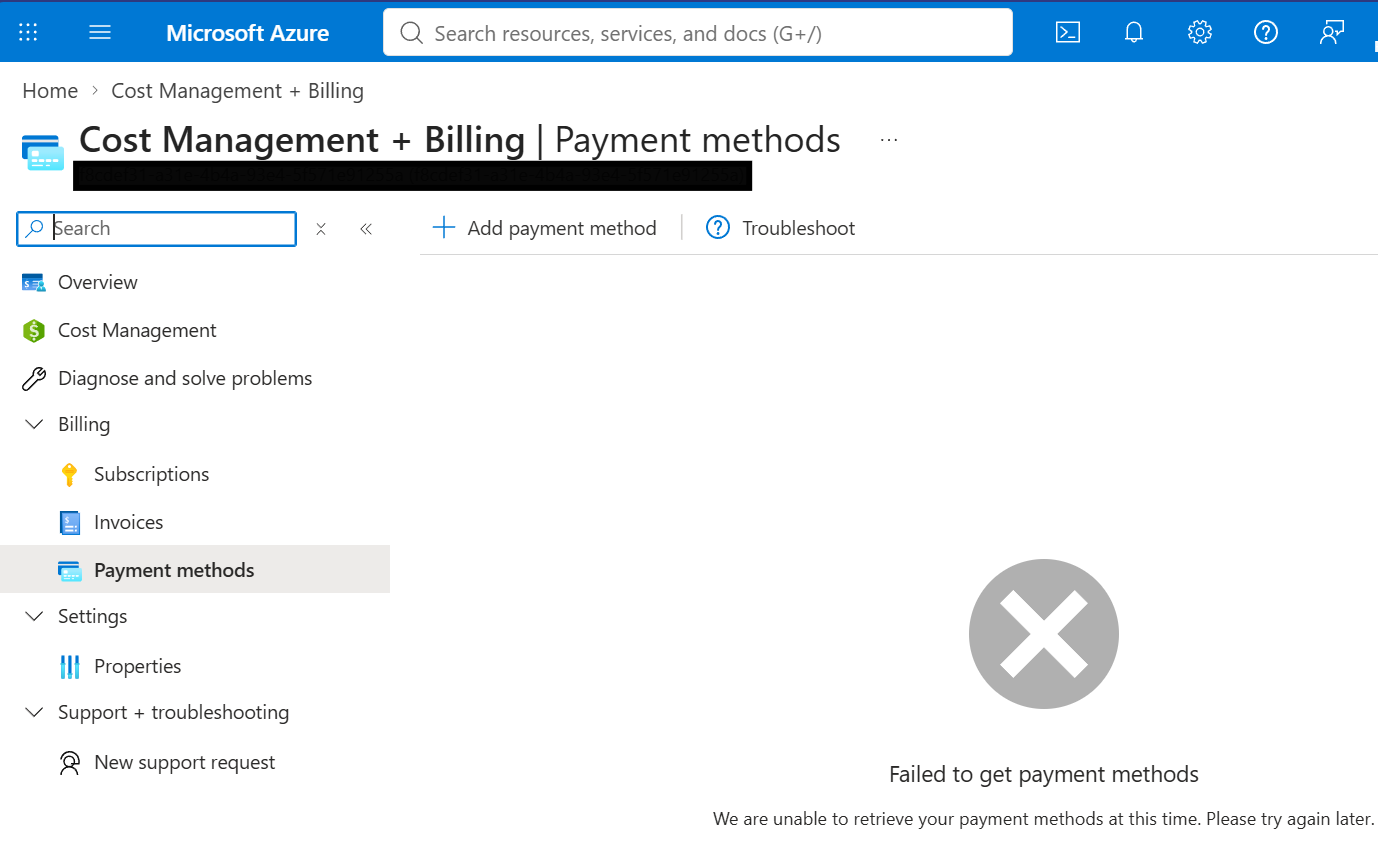Click the Cost Management + Billing card icon
Viewport: 1378px width, 847px height.
coord(42,151)
